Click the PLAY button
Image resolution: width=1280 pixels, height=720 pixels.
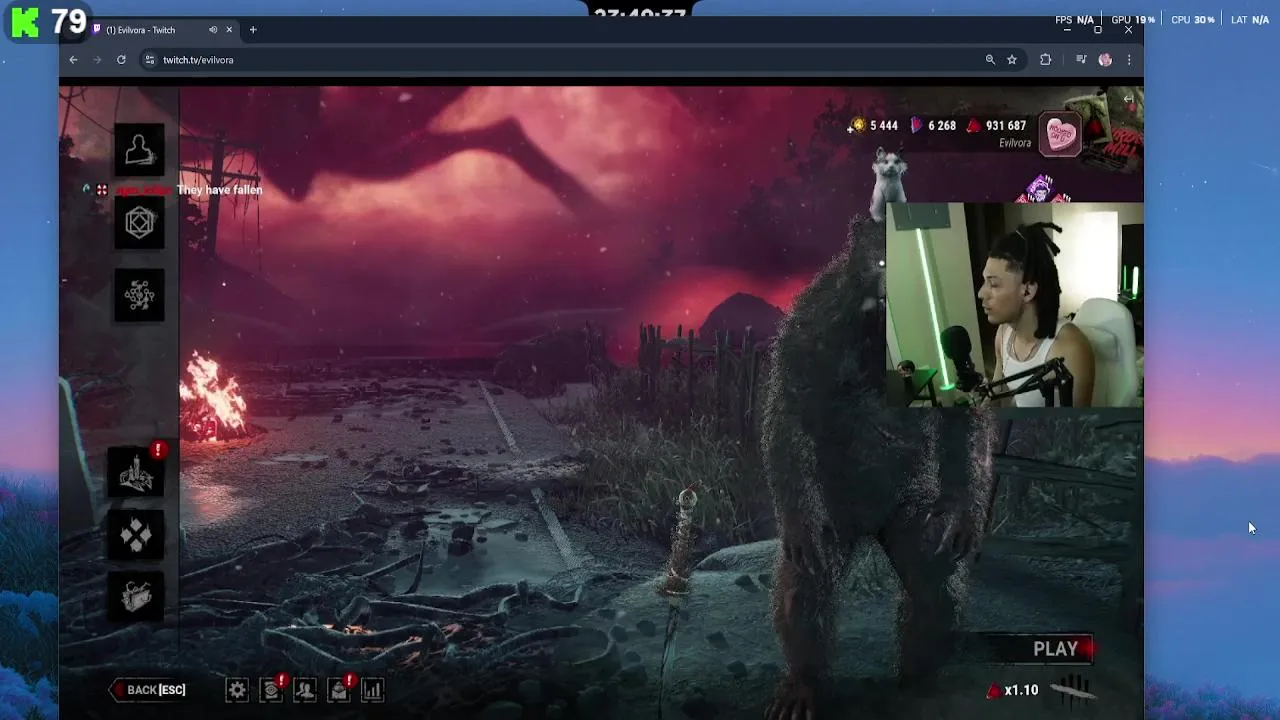1056,649
